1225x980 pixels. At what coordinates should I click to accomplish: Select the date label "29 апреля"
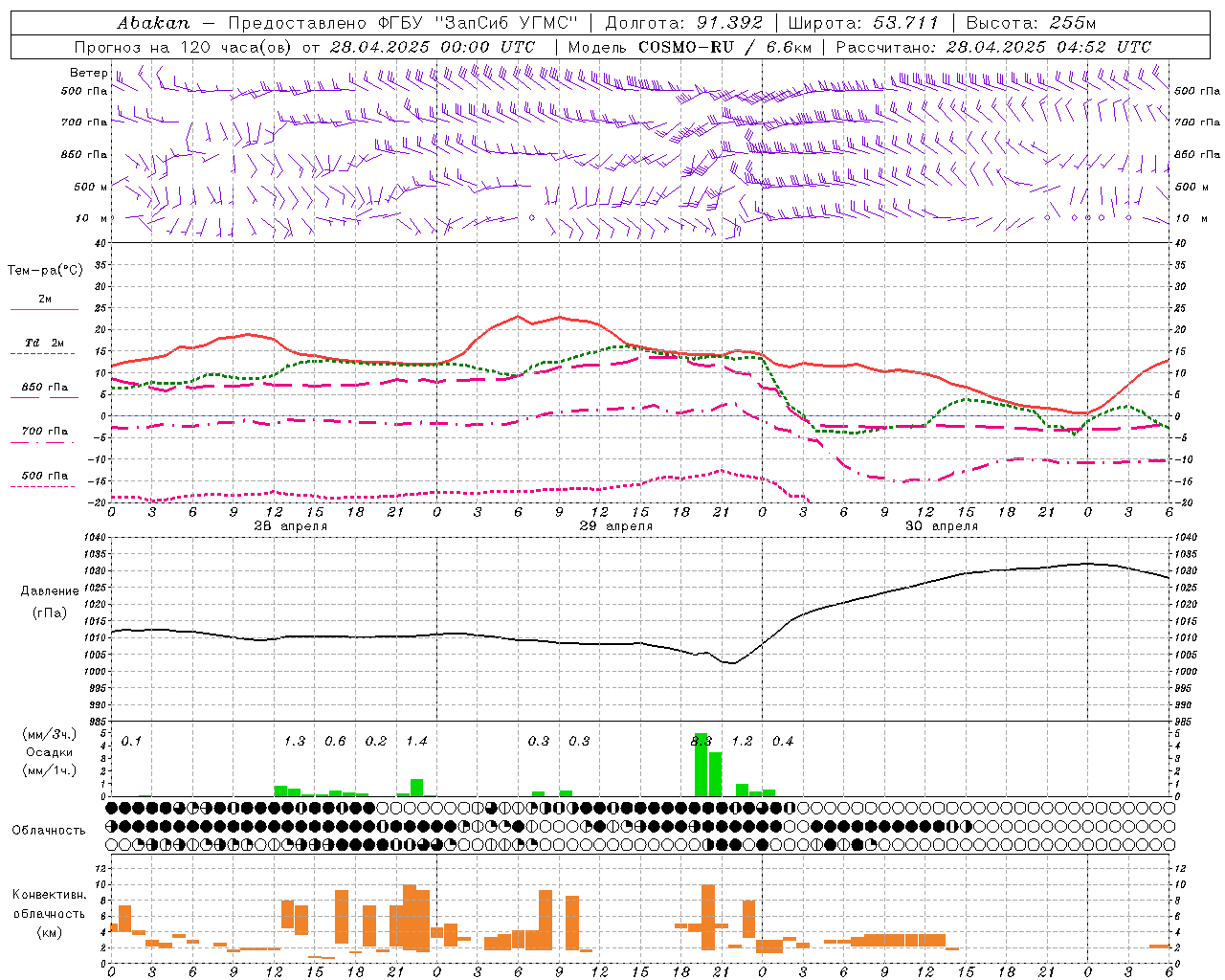pyautogui.click(x=615, y=526)
